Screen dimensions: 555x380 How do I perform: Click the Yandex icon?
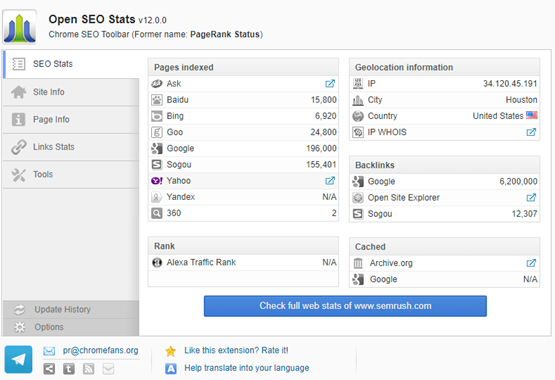(157, 197)
